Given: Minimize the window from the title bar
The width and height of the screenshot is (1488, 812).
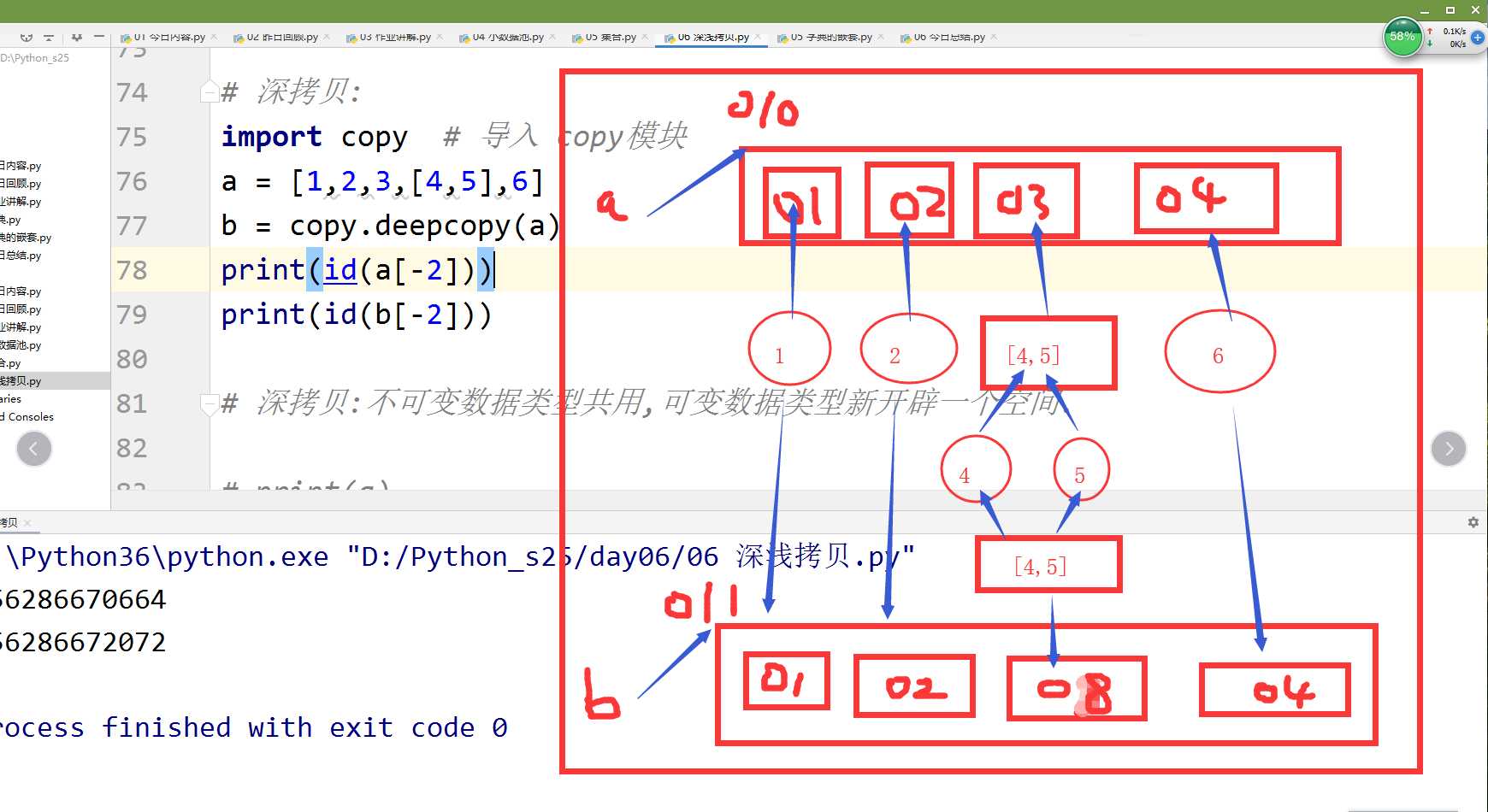Looking at the screenshot, I should click(x=1425, y=10).
